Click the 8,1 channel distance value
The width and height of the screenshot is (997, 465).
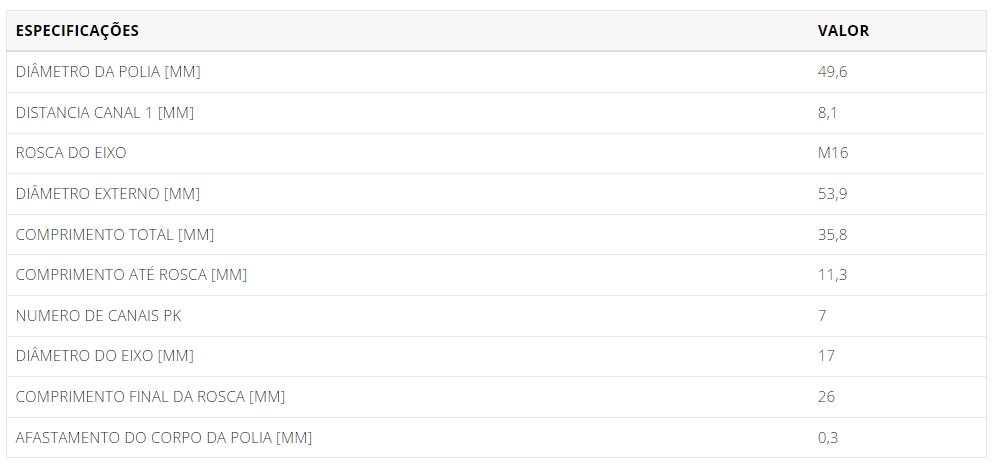click(827, 113)
